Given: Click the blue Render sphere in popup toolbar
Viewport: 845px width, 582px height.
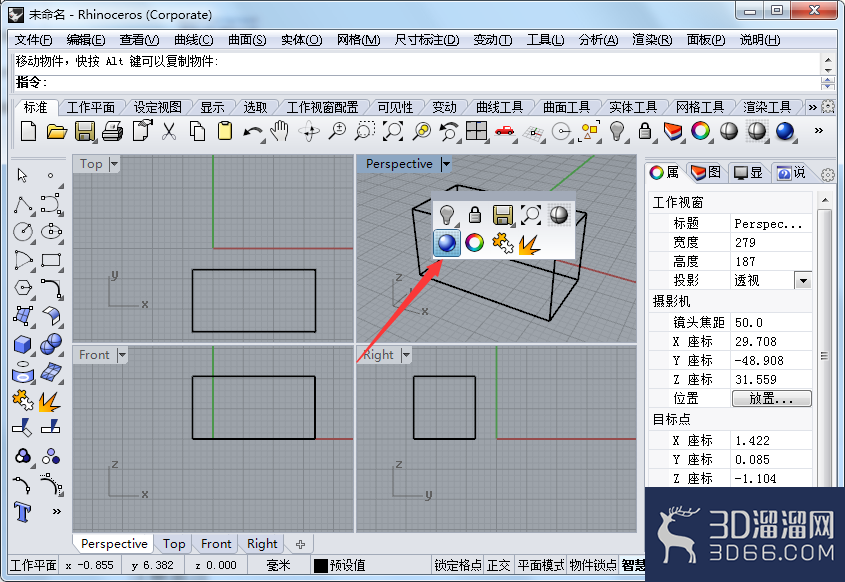Looking at the screenshot, I should 447,243.
